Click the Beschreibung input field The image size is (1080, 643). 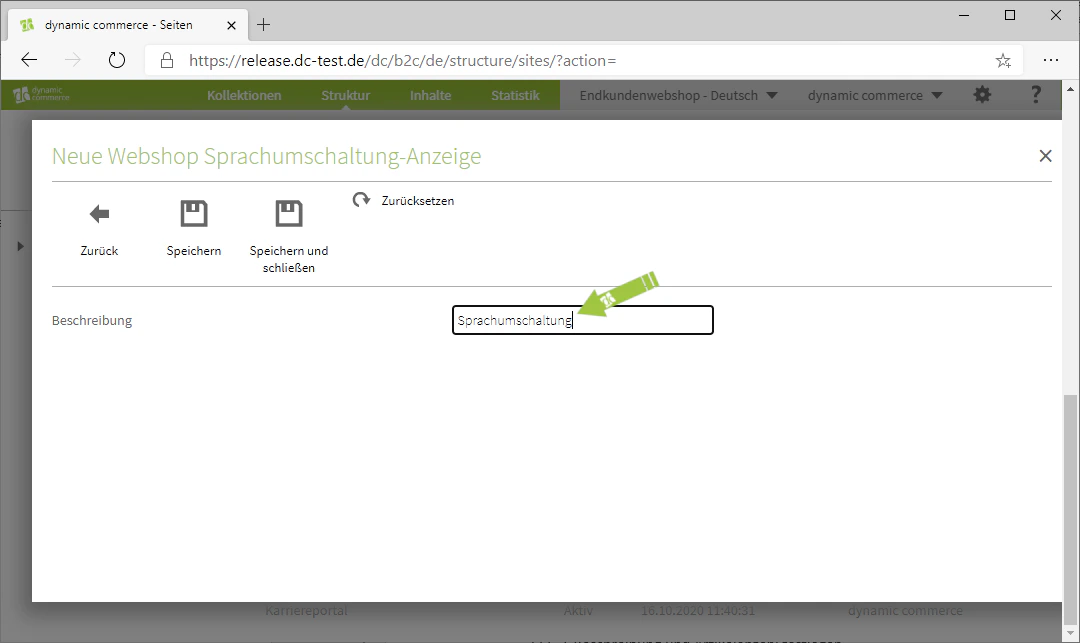583,320
